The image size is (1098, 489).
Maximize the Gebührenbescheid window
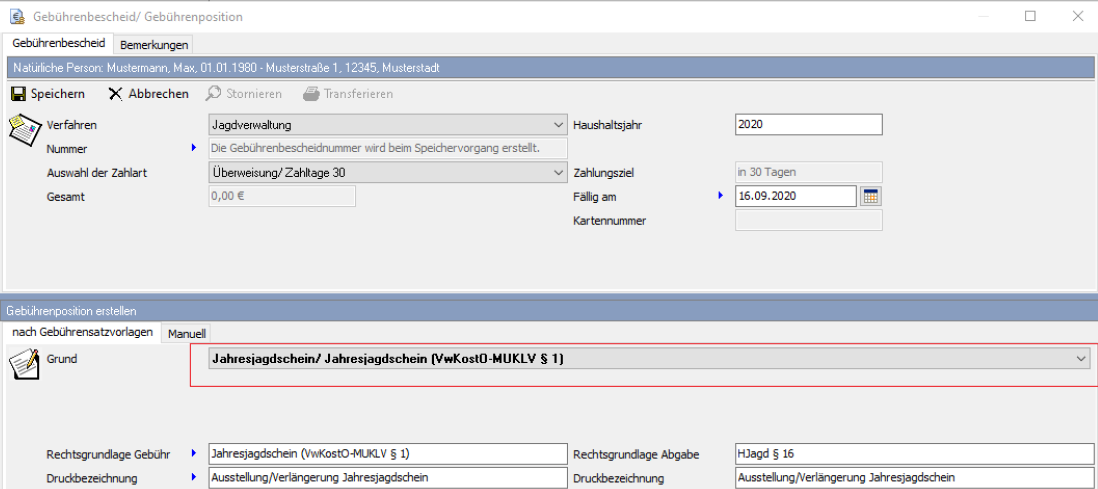pos(1030,16)
